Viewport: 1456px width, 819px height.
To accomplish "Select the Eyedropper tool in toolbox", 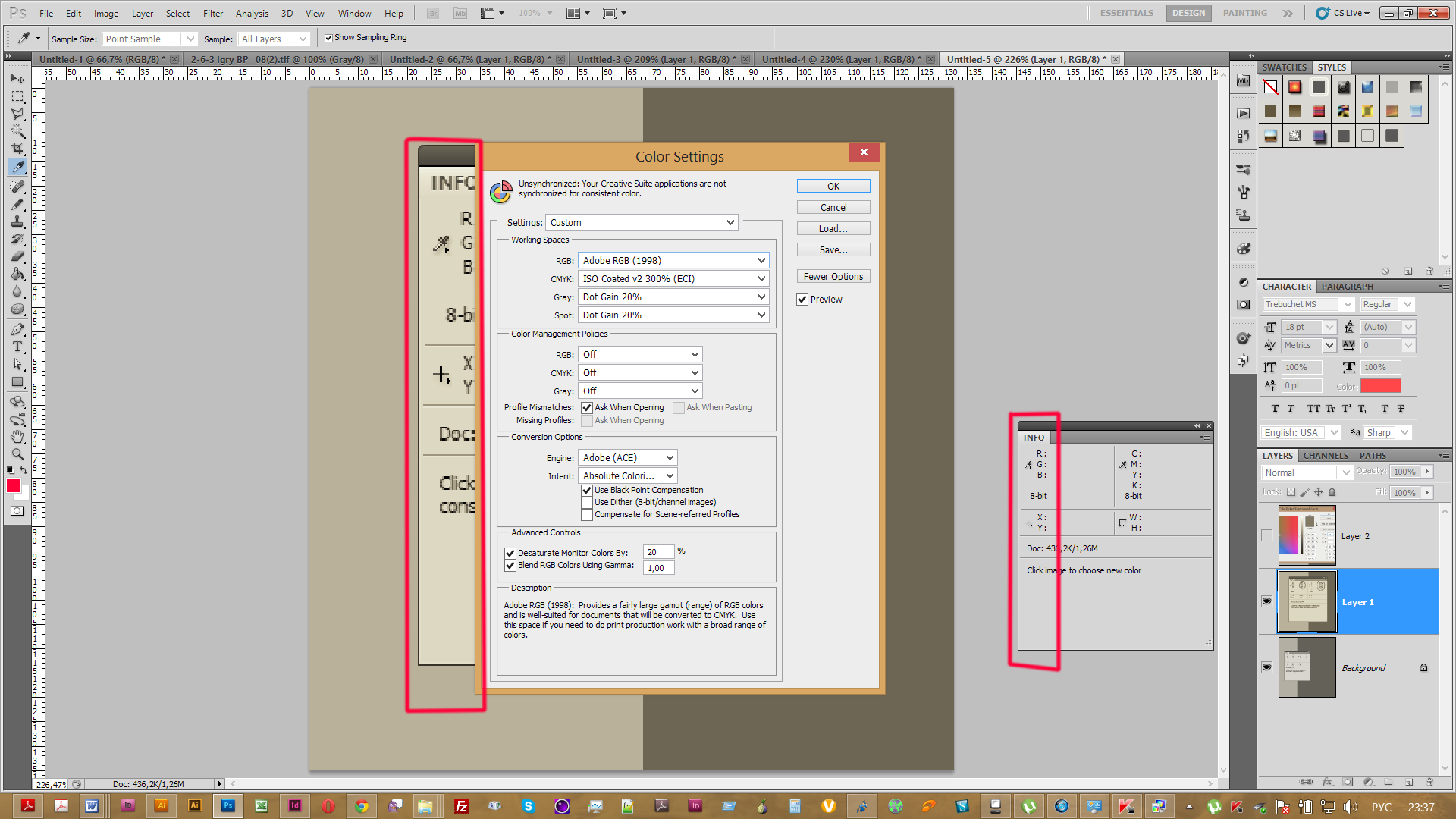I will tap(17, 167).
